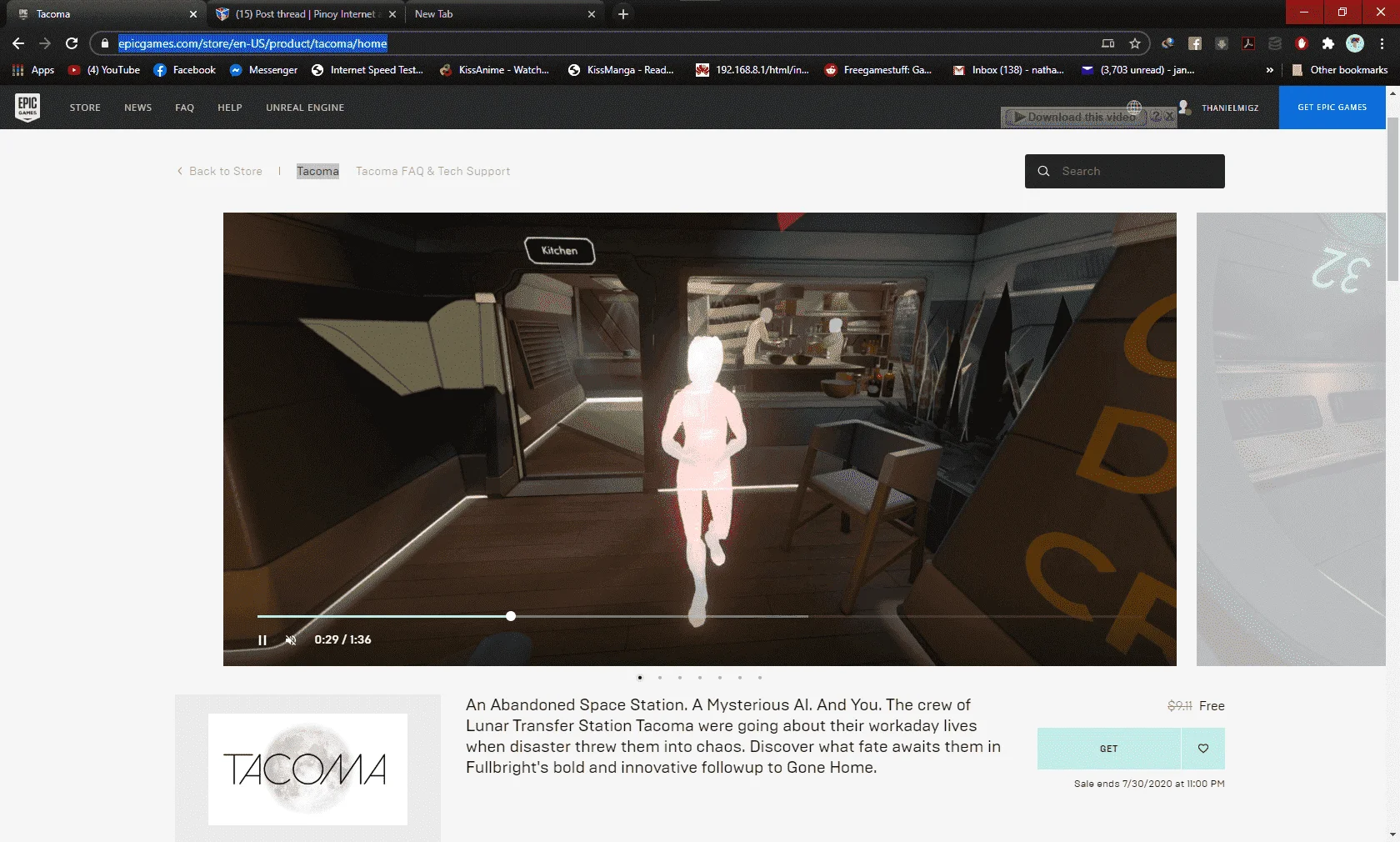Open the Apps shortcut in bookmarks bar
The width and height of the screenshot is (1400, 842).
pyautogui.click(x=34, y=70)
